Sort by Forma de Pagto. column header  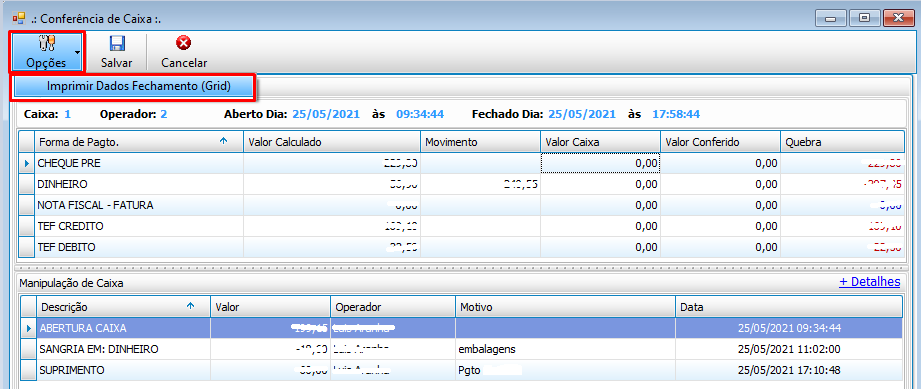tap(139, 142)
